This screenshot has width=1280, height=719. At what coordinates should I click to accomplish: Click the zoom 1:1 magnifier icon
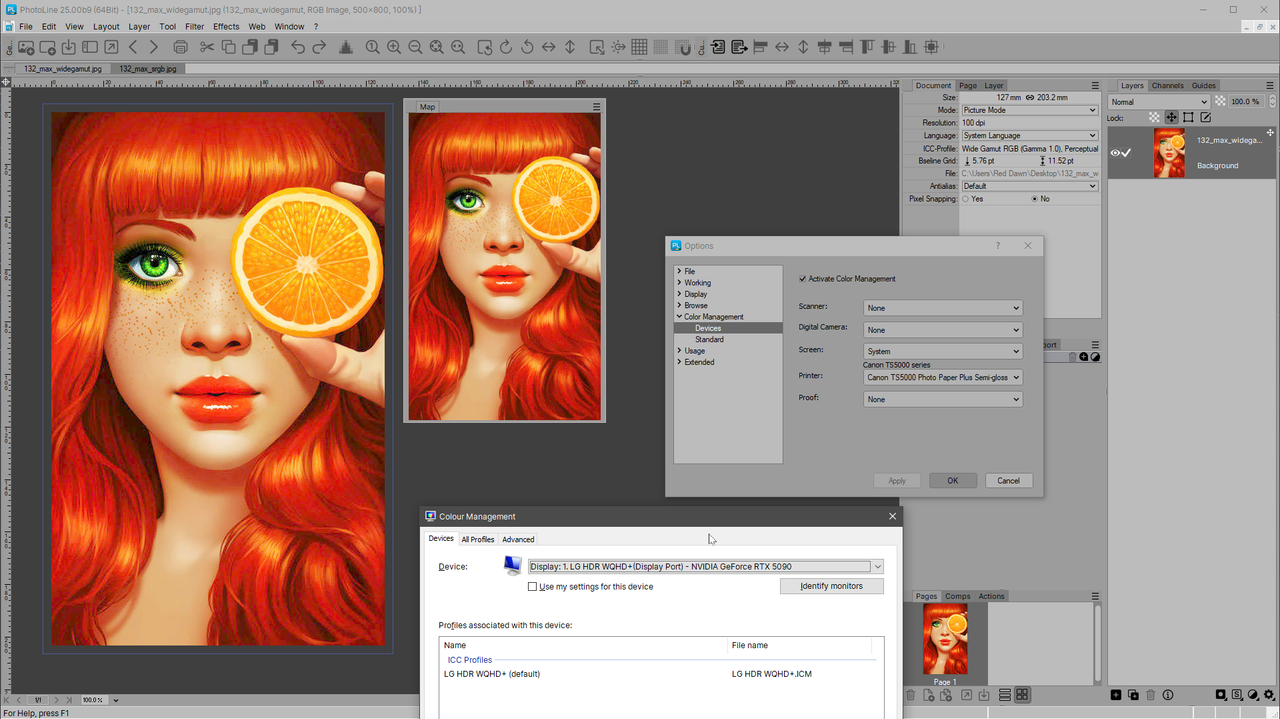[x=372, y=47]
